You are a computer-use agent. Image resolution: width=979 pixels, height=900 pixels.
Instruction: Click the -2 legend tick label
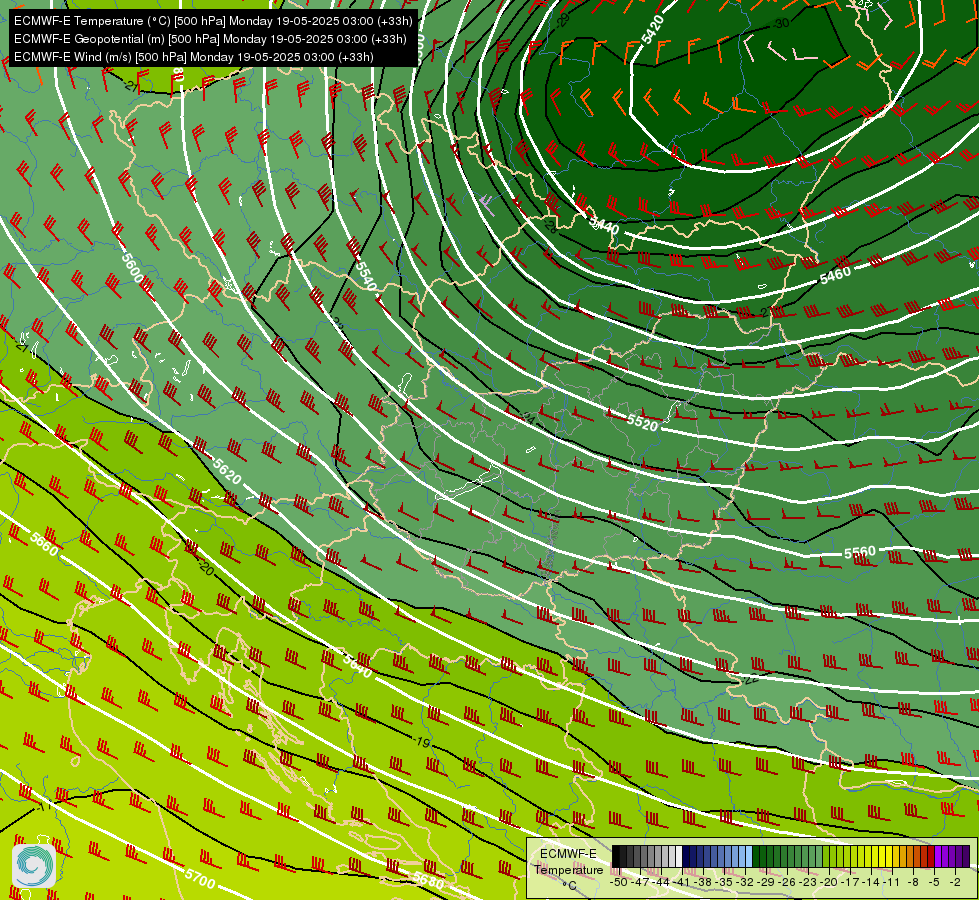point(955,883)
